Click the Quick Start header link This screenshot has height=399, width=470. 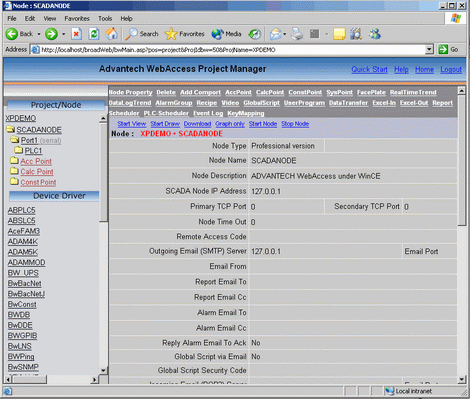pos(369,69)
